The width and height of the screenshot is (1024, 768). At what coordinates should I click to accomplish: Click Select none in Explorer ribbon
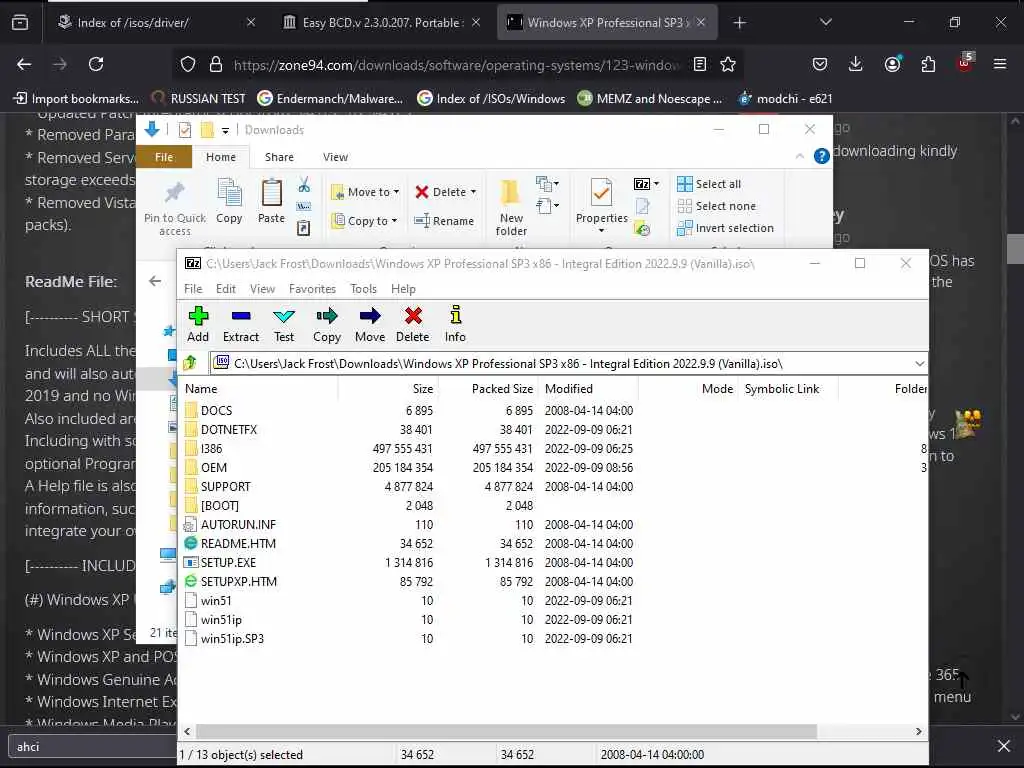(716, 206)
